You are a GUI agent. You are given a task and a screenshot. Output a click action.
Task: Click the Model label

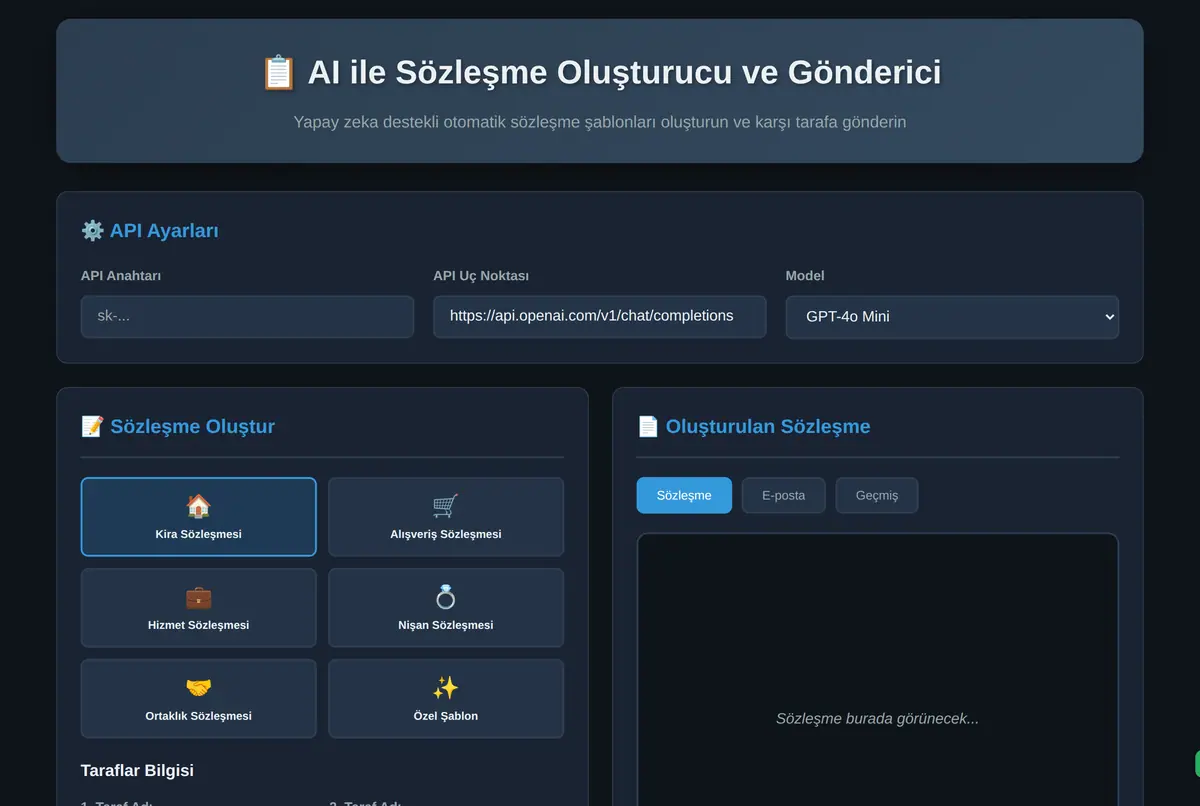pos(805,276)
